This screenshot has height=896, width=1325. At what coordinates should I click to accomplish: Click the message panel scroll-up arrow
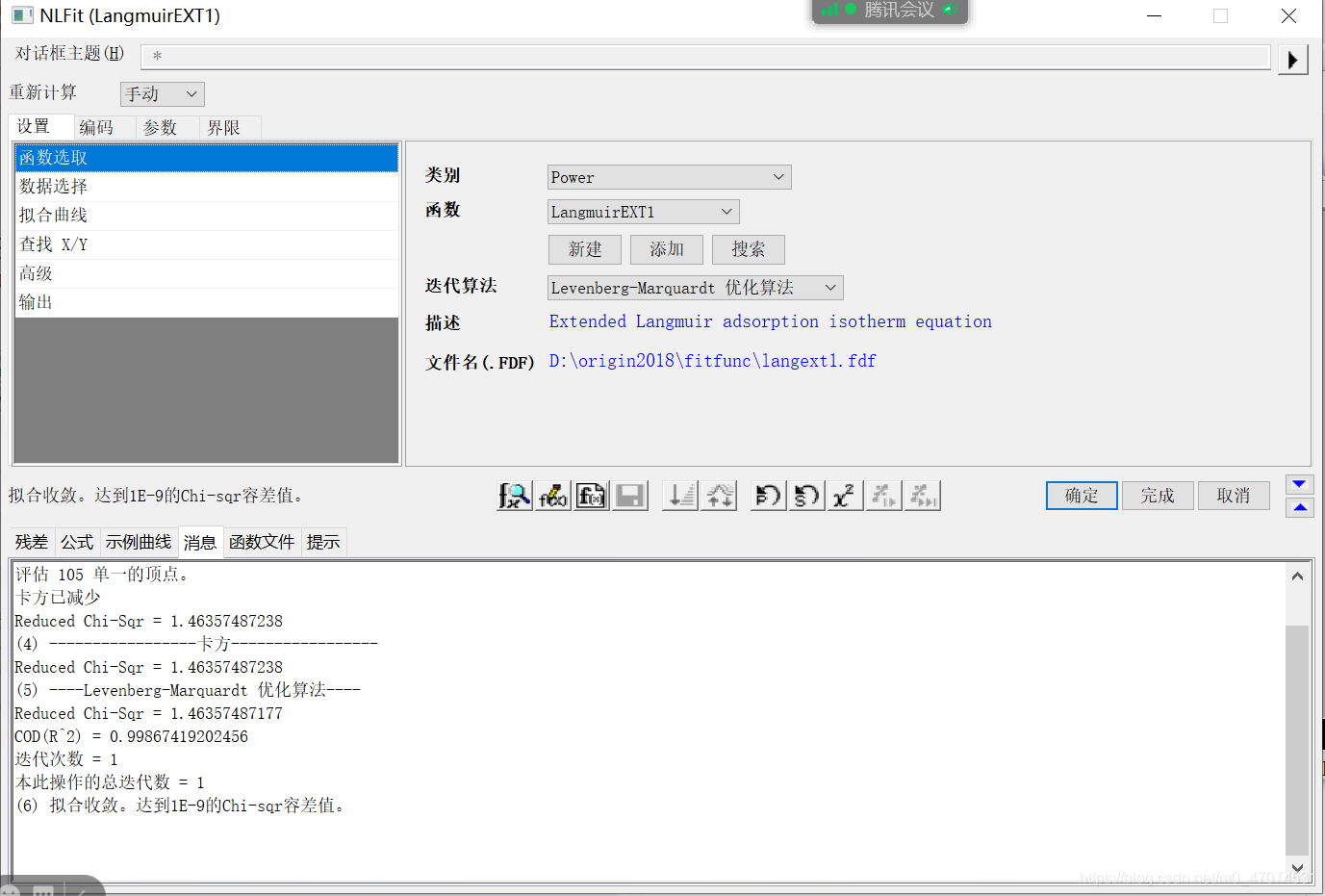(1297, 576)
